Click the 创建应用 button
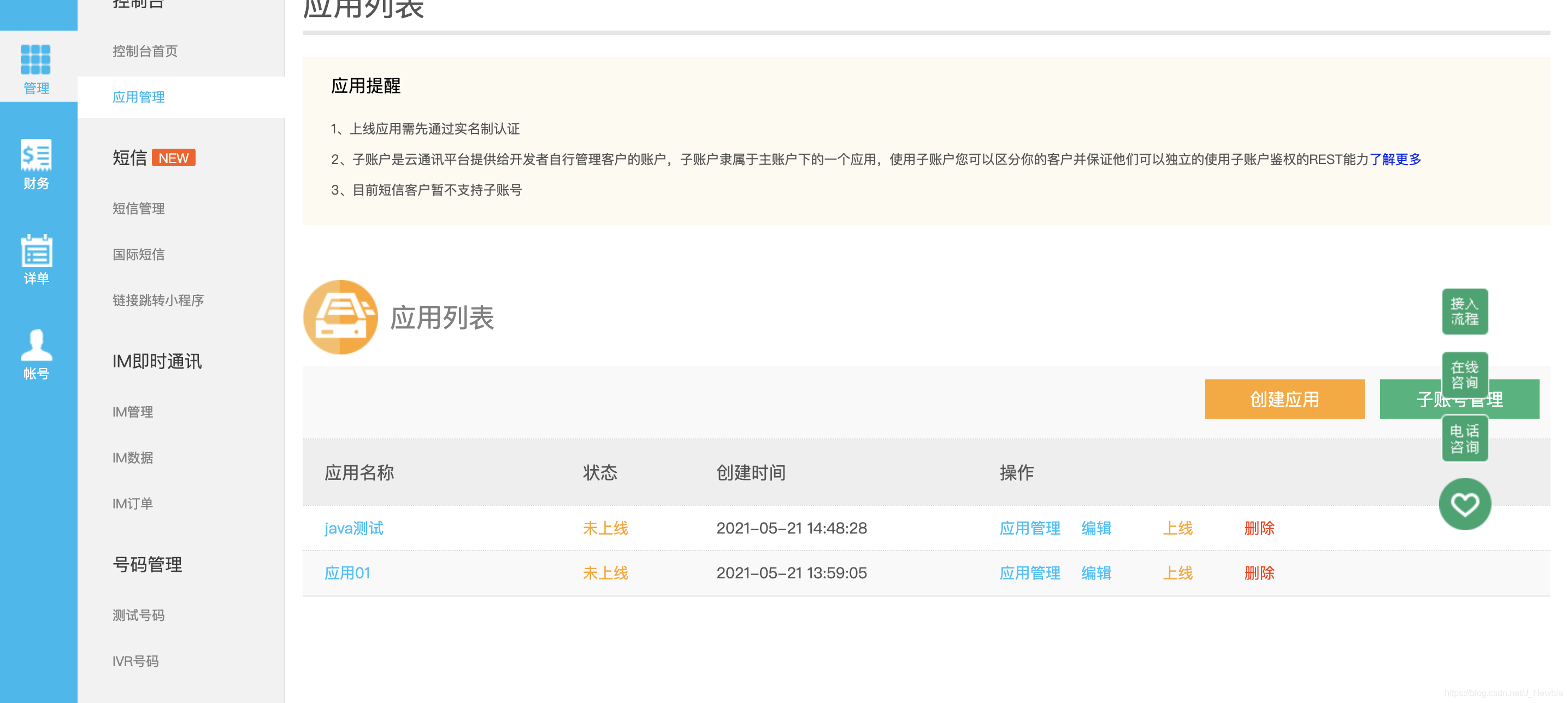 1284,399
